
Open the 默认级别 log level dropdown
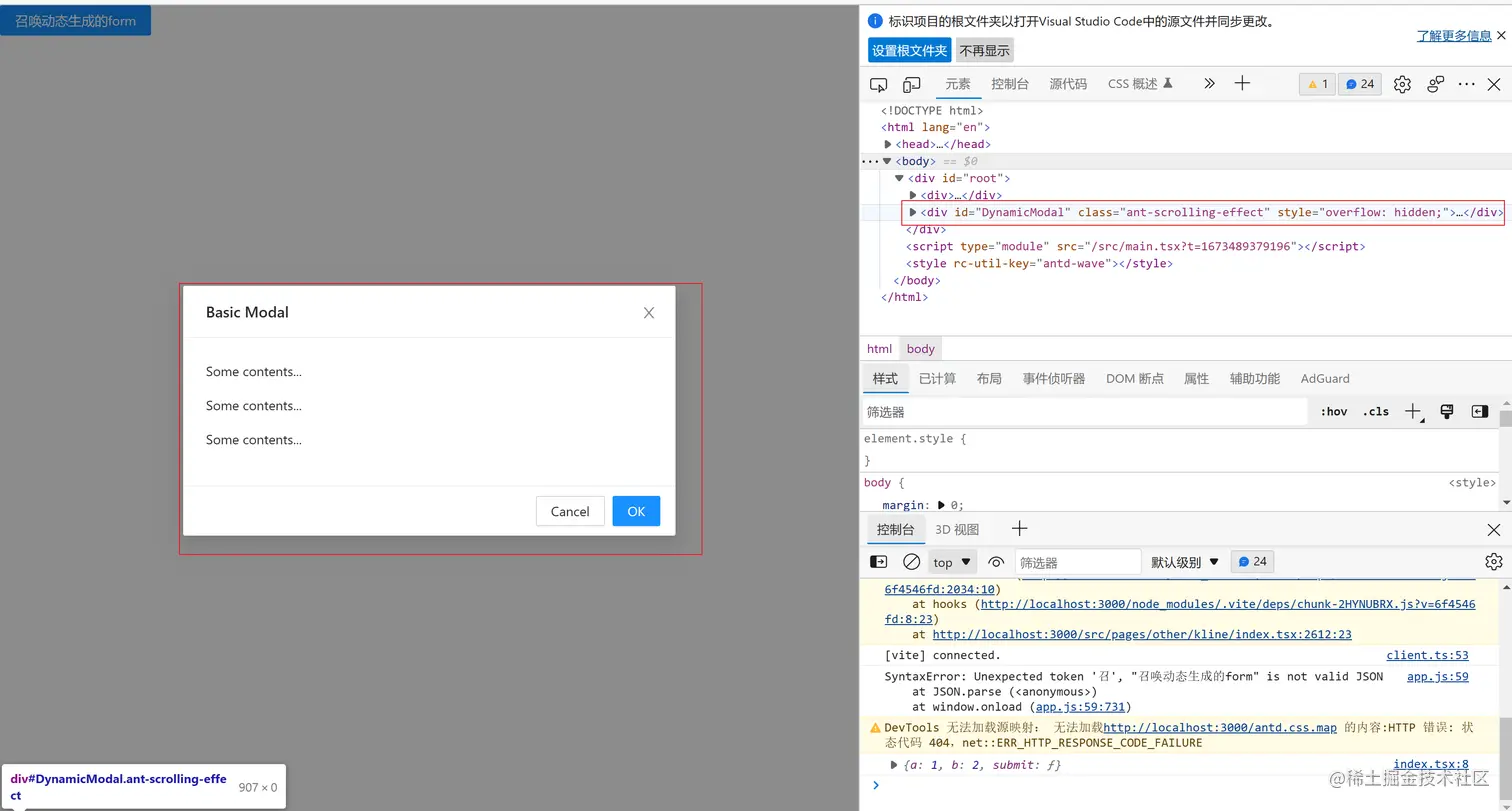tap(1185, 562)
